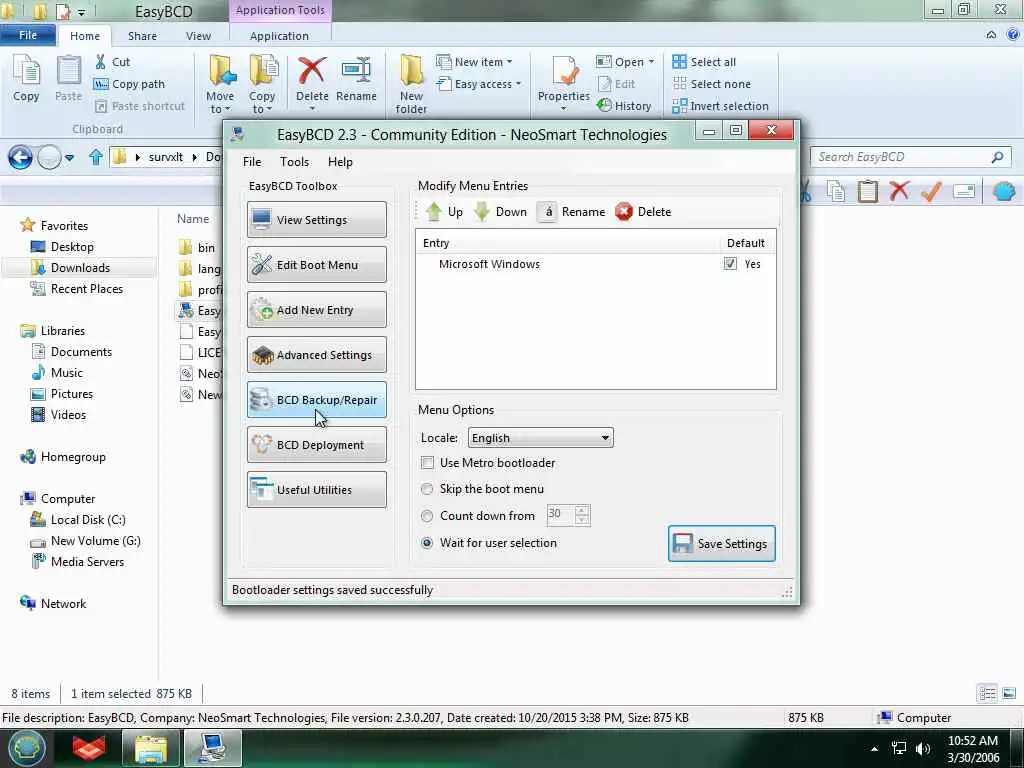This screenshot has height=768, width=1024.
Task: Create New folder from ribbon
Action: click(411, 84)
